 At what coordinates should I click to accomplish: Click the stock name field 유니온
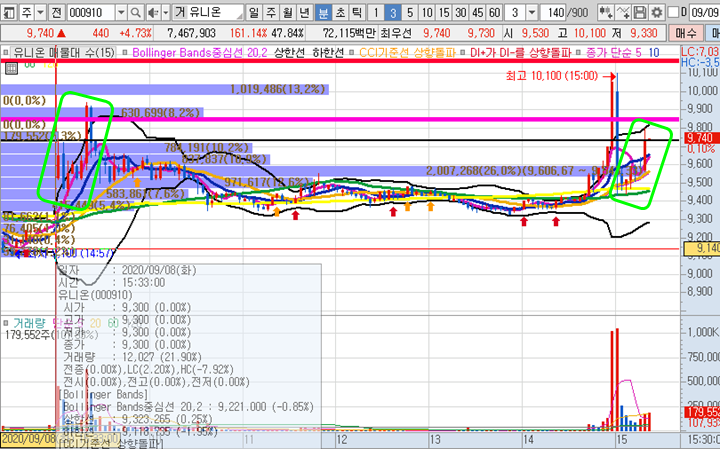coord(208,12)
